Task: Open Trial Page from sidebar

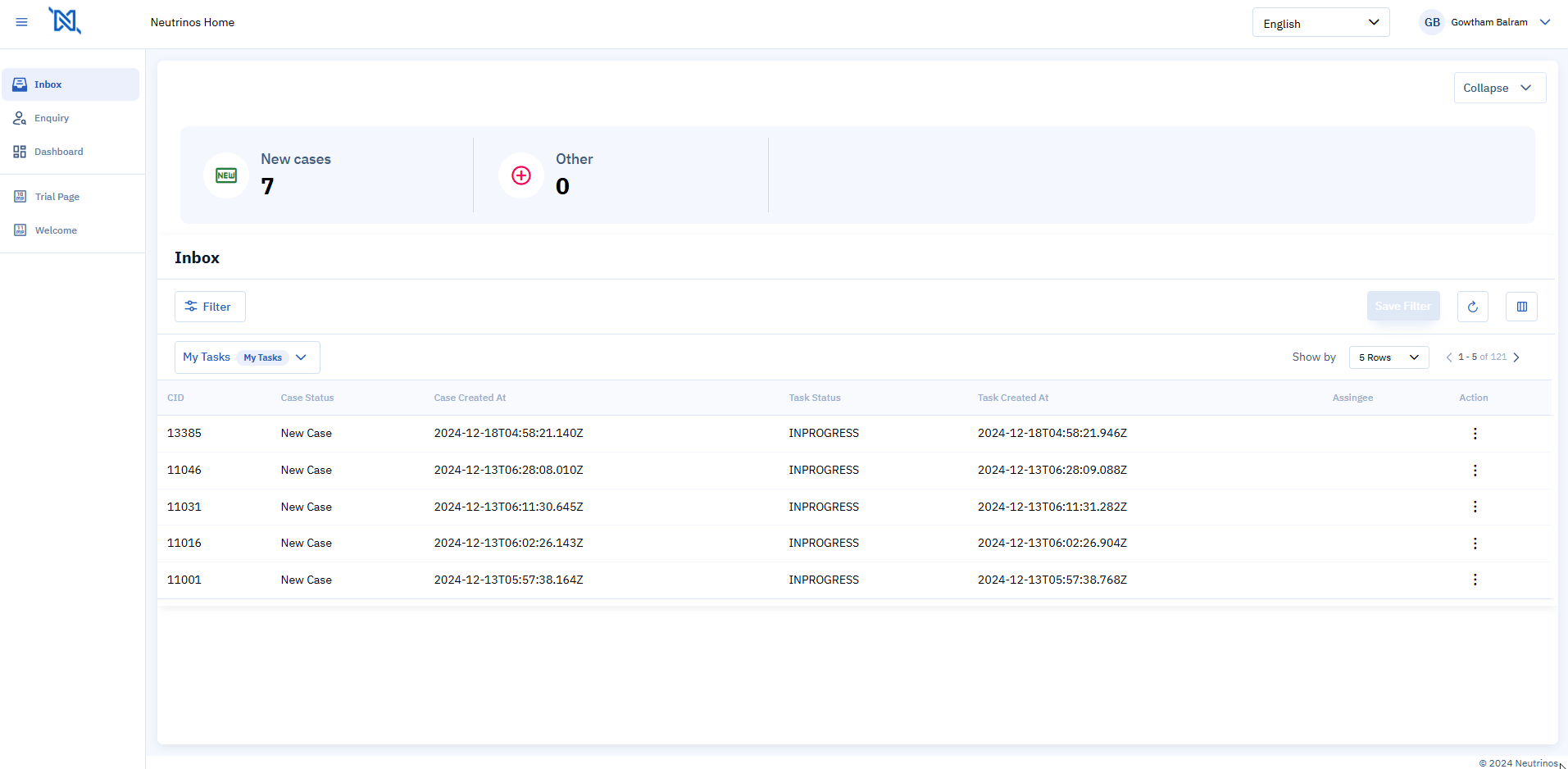Action: coord(57,197)
